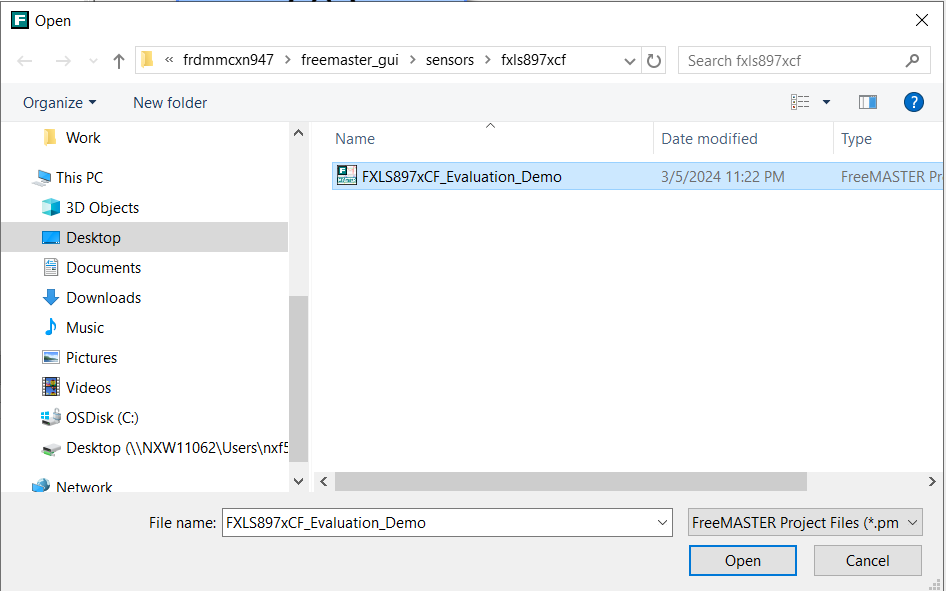946x591 pixels.
Task: Click the navigation pane vertical scrollbar thumb
Action: point(298,379)
